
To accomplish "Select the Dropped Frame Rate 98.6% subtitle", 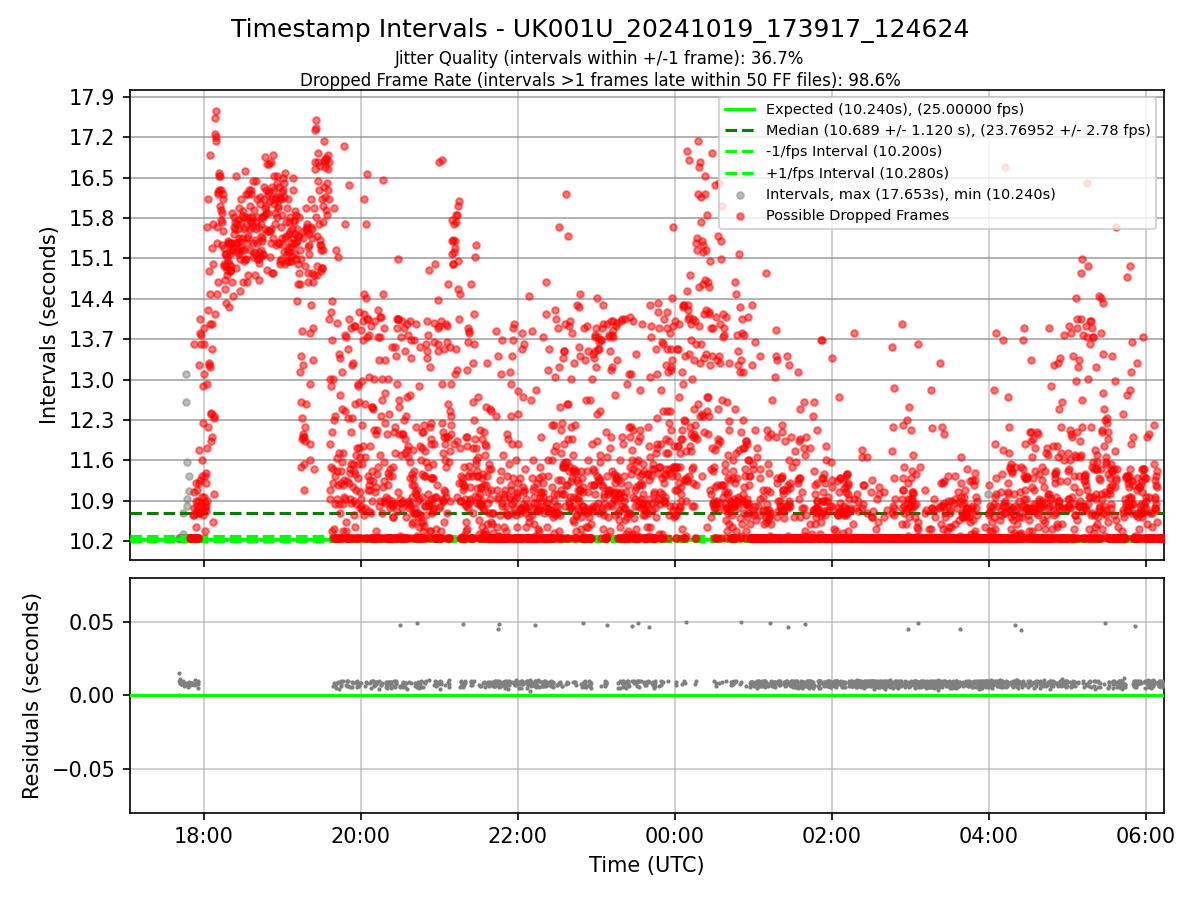I will (x=600, y=79).
